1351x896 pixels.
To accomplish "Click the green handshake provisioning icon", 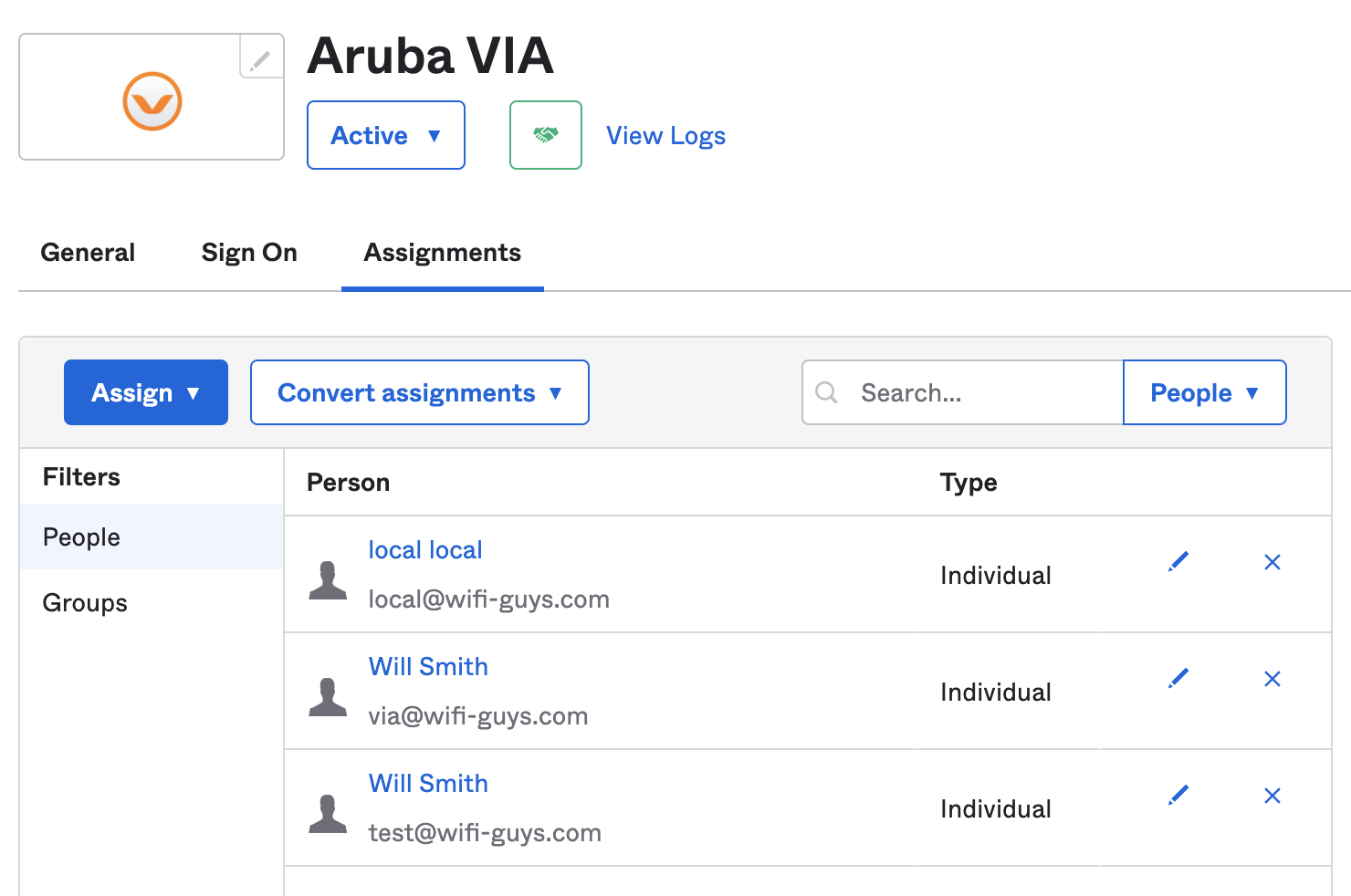I will point(545,135).
